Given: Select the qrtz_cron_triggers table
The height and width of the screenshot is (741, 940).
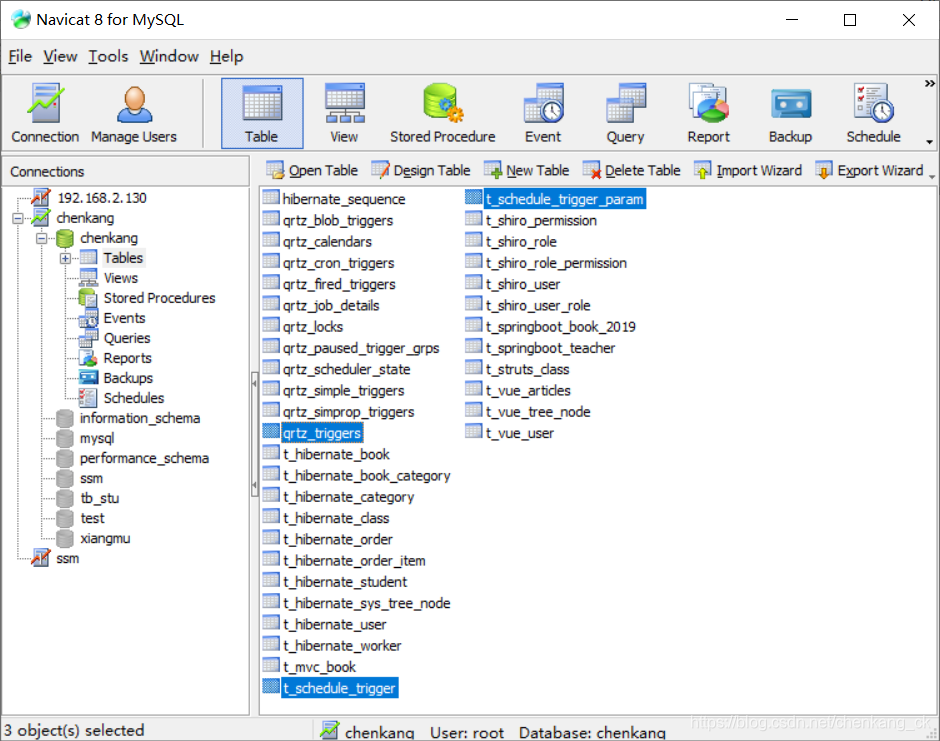Looking at the screenshot, I should click(338, 263).
